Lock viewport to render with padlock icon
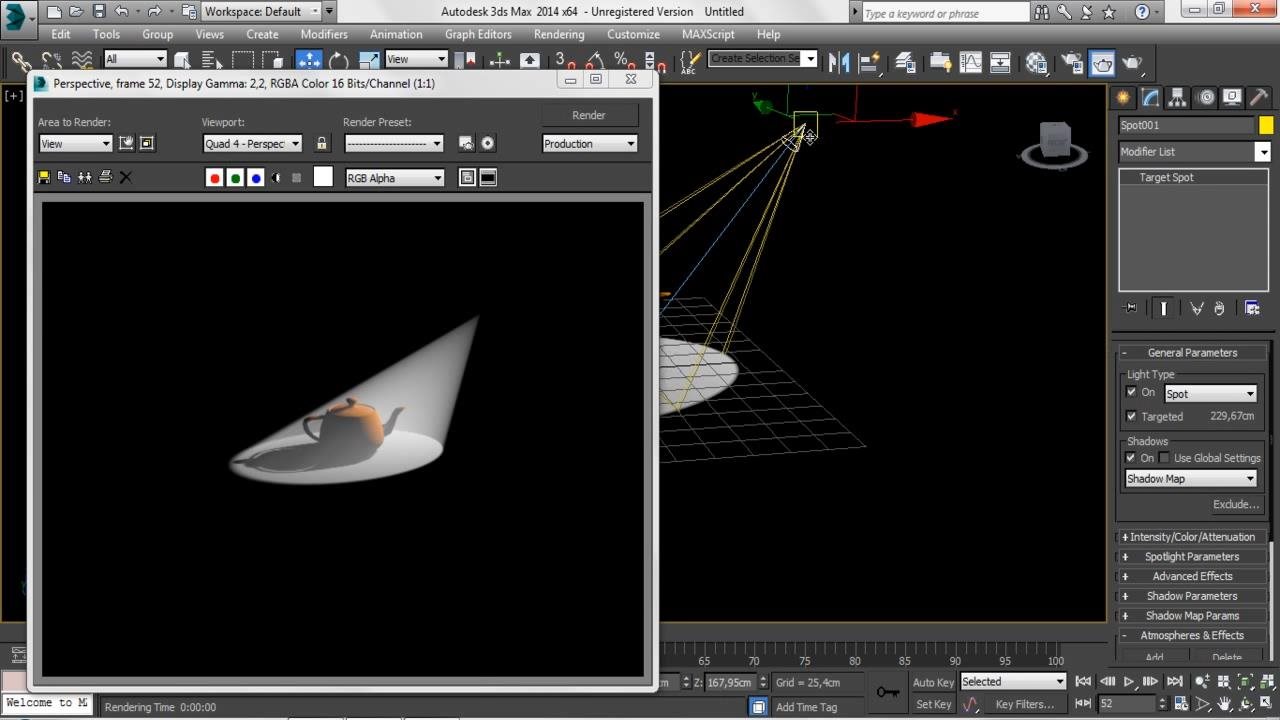This screenshot has height=720, width=1280. pyautogui.click(x=321, y=144)
